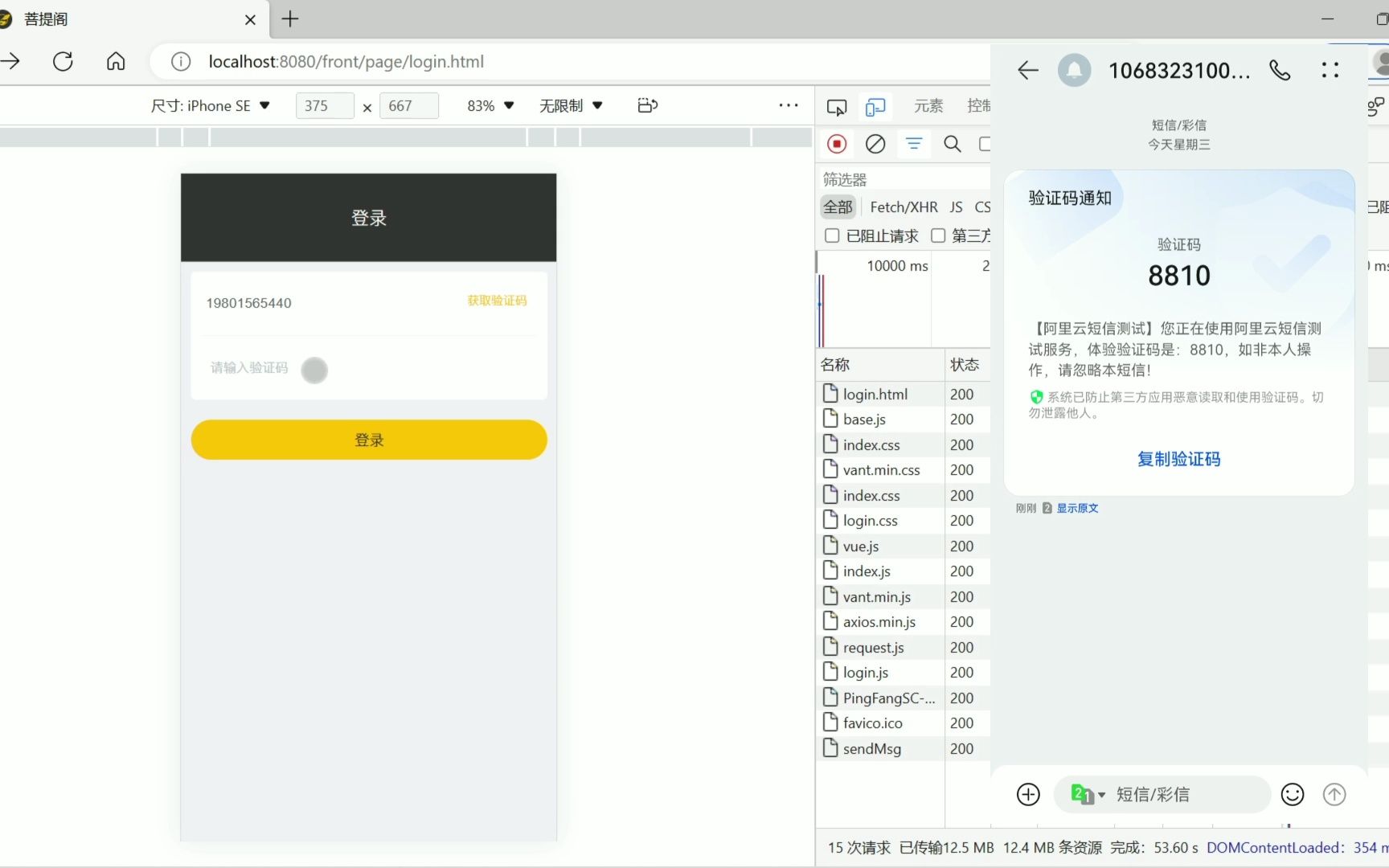Open SMS conversation more options
1389x868 pixels.
point(1330,71)
